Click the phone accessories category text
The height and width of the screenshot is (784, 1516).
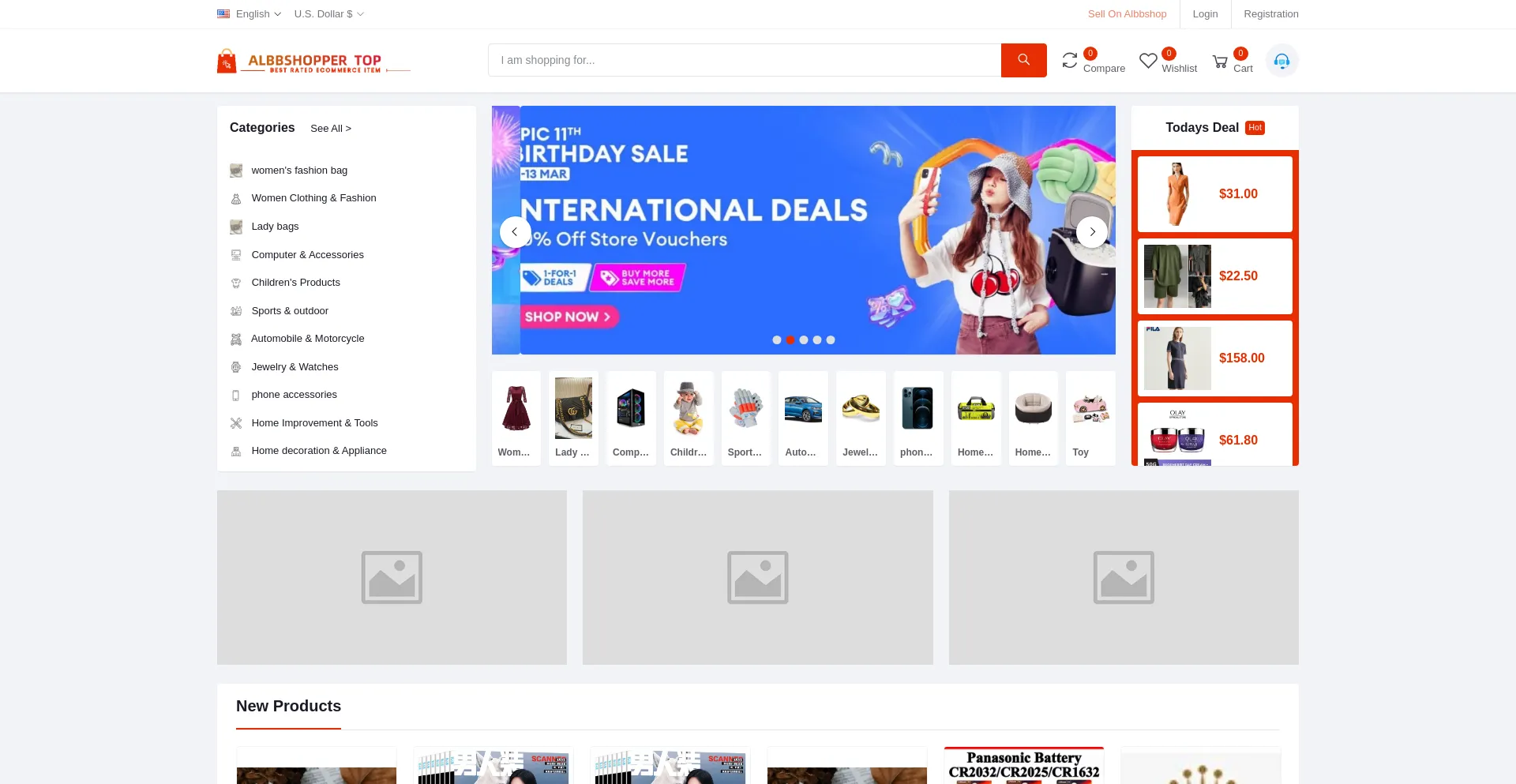coord(294,395)
